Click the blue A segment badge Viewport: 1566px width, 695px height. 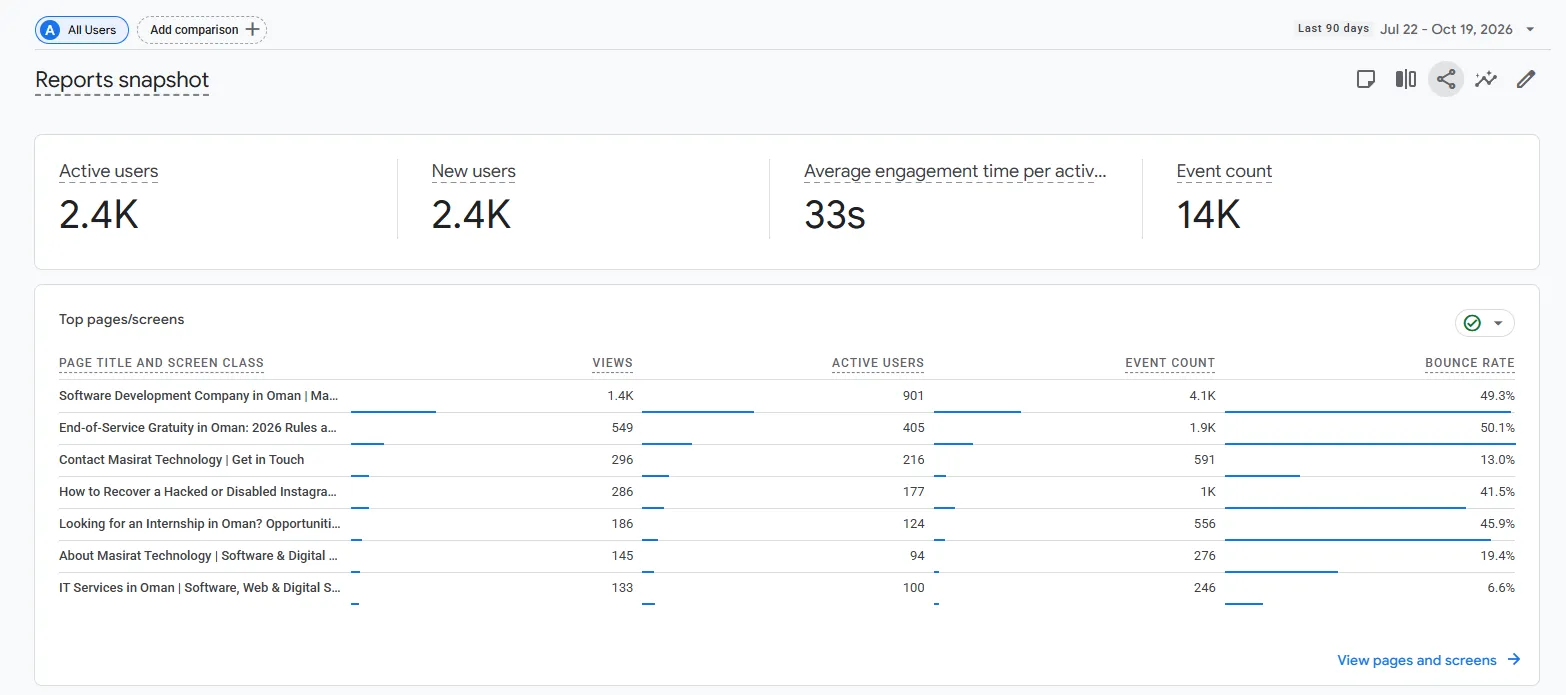(x=50, y=30)
